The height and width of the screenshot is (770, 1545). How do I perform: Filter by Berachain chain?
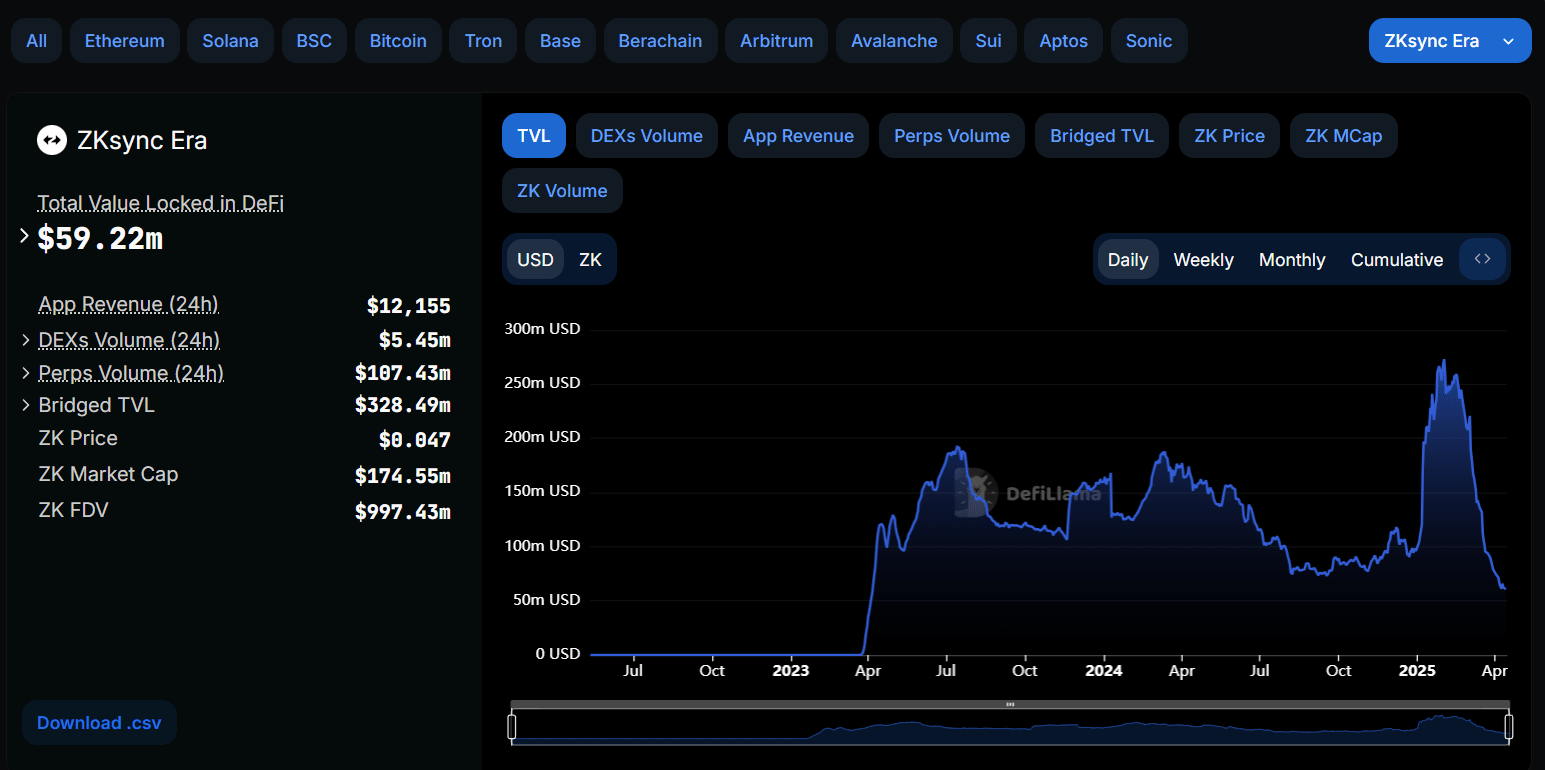pyautogui.click(x=660, y=41)
